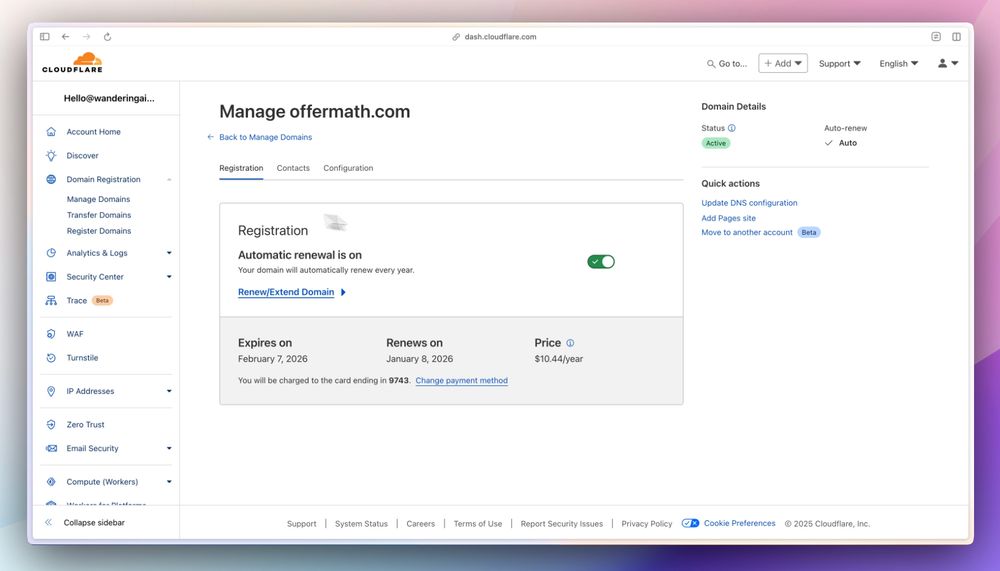Switch to the Contacts tab

point(293,168)
